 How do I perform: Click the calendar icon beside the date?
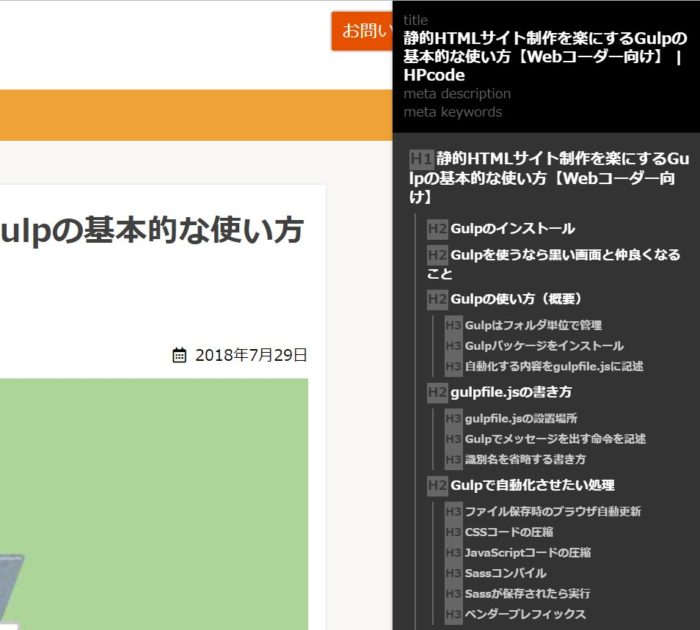(180, 355)
